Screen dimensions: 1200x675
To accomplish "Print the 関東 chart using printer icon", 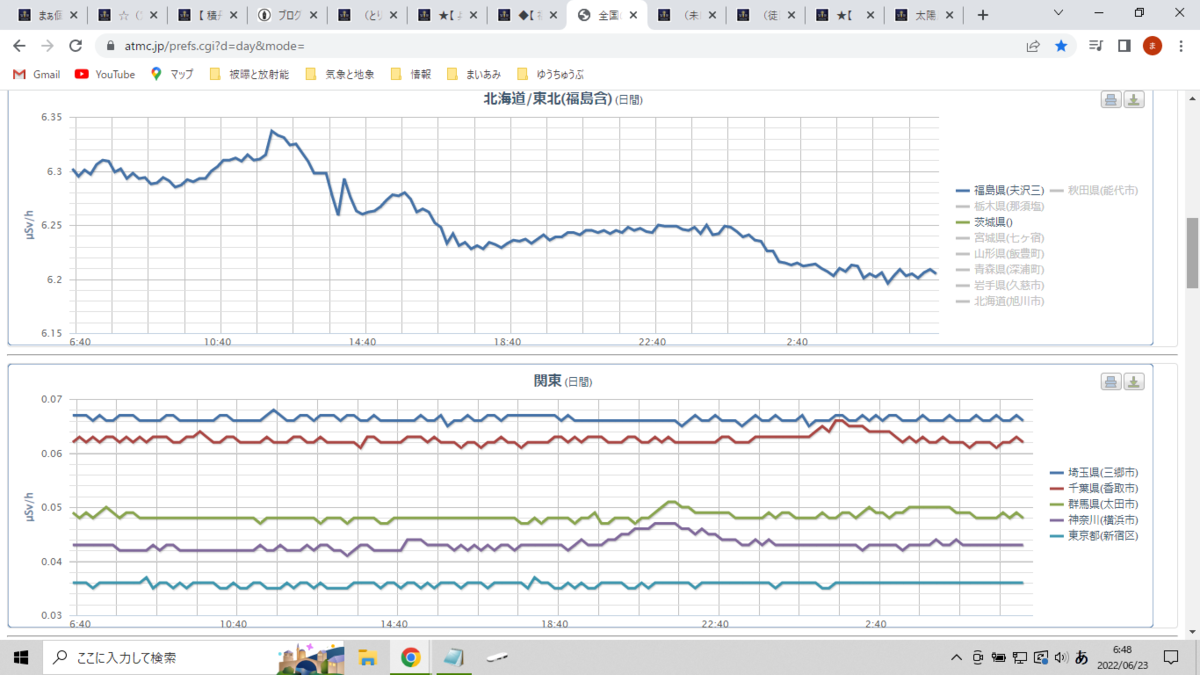I will pos(1111,382).
